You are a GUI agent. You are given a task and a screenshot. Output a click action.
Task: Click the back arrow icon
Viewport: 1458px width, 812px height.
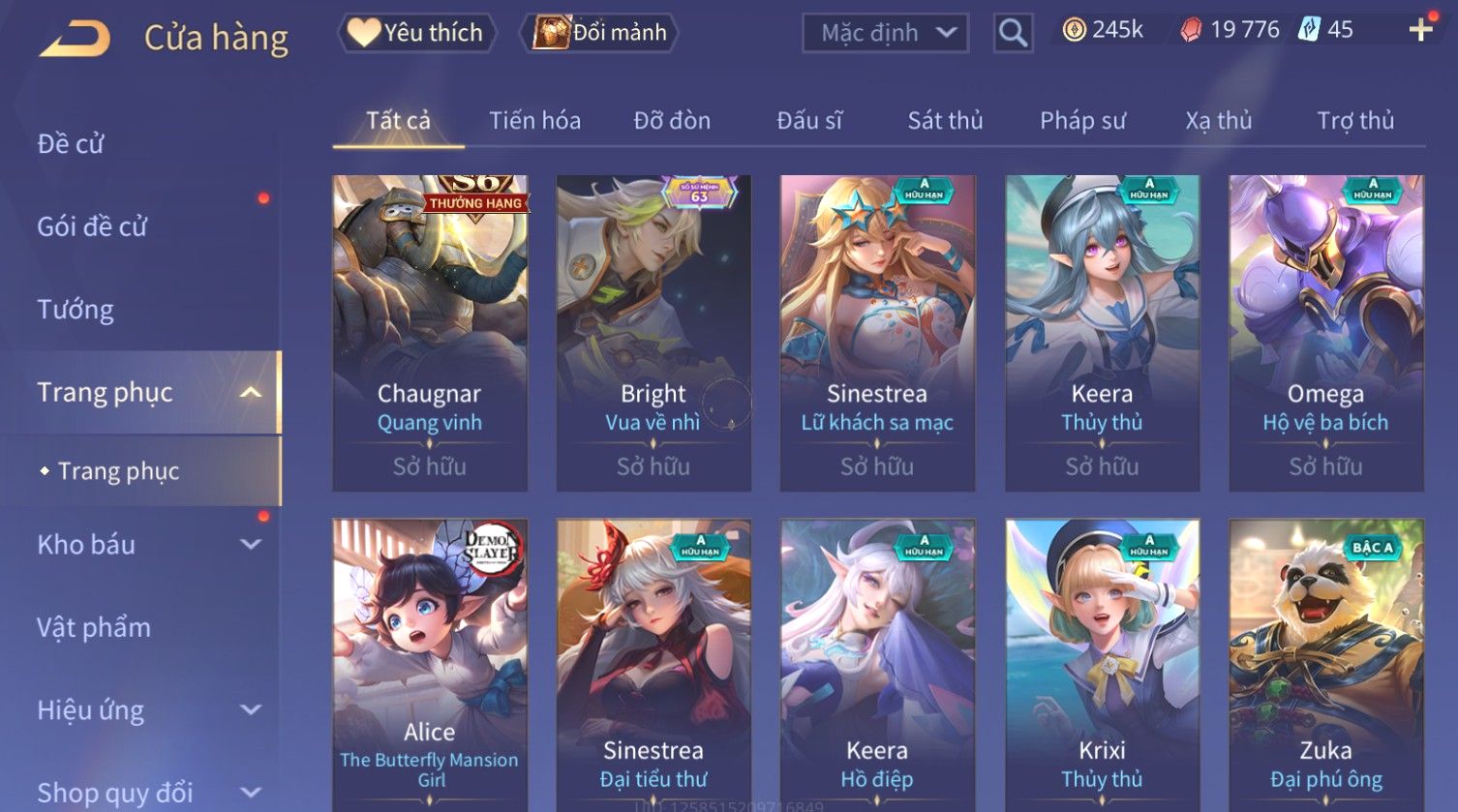tap(75, 40)
